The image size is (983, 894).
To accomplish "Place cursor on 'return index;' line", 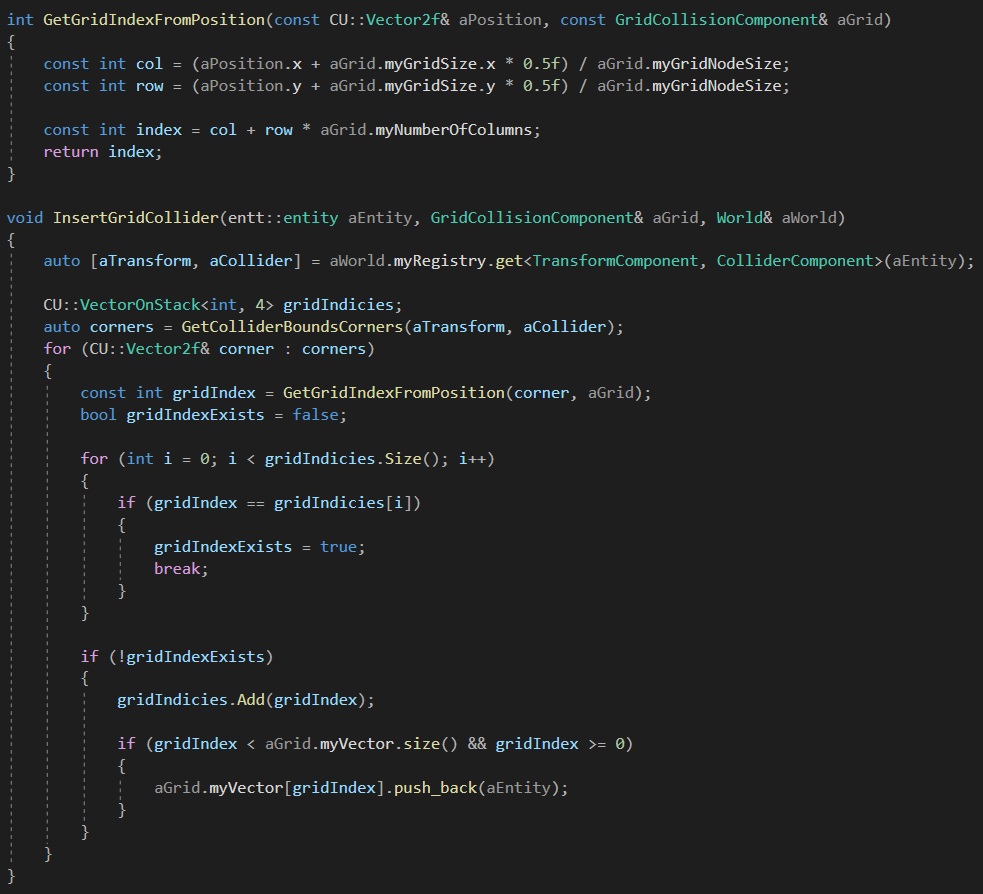I will (x=103, y=152).
